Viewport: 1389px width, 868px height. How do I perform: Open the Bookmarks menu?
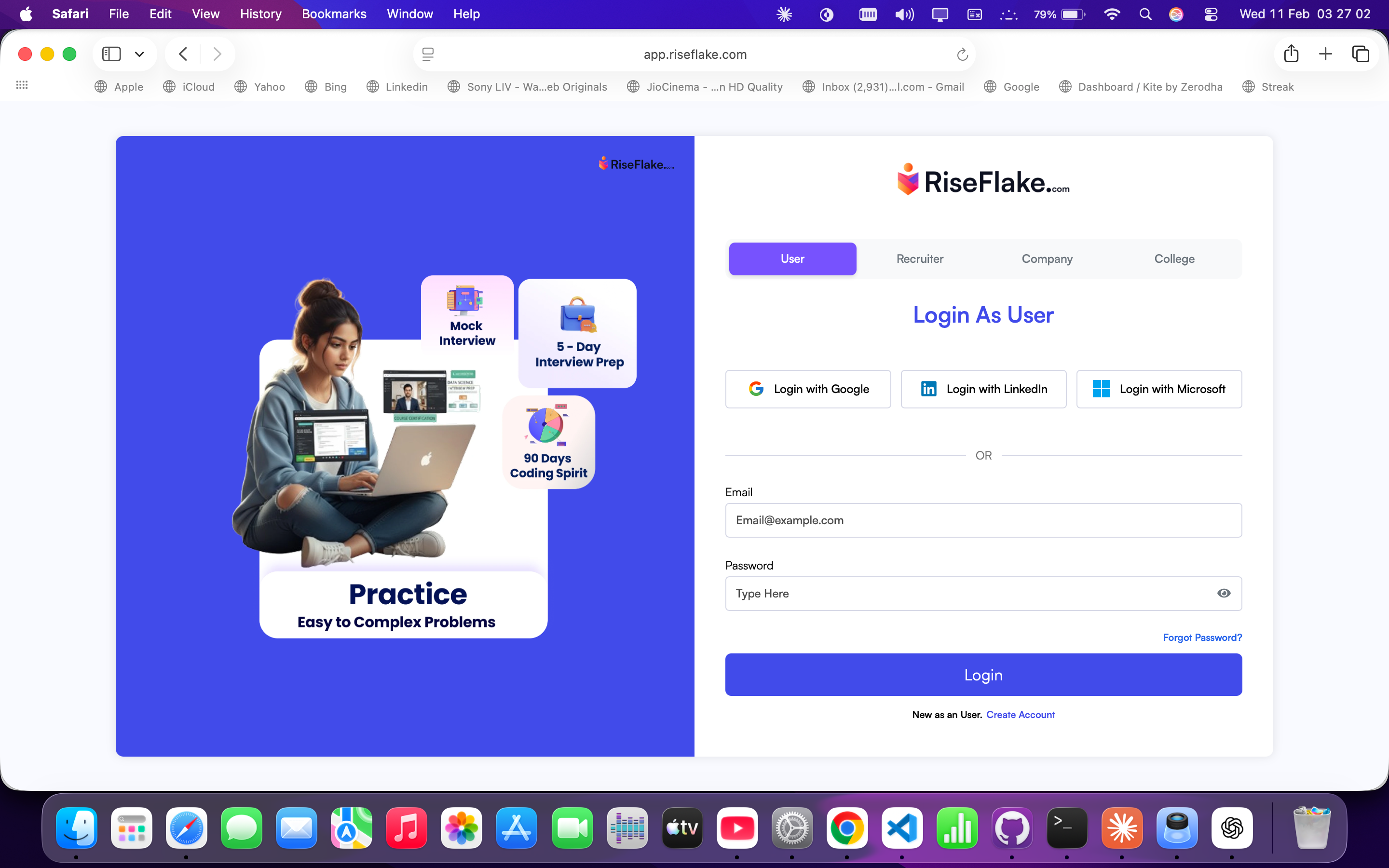(334, 14)
